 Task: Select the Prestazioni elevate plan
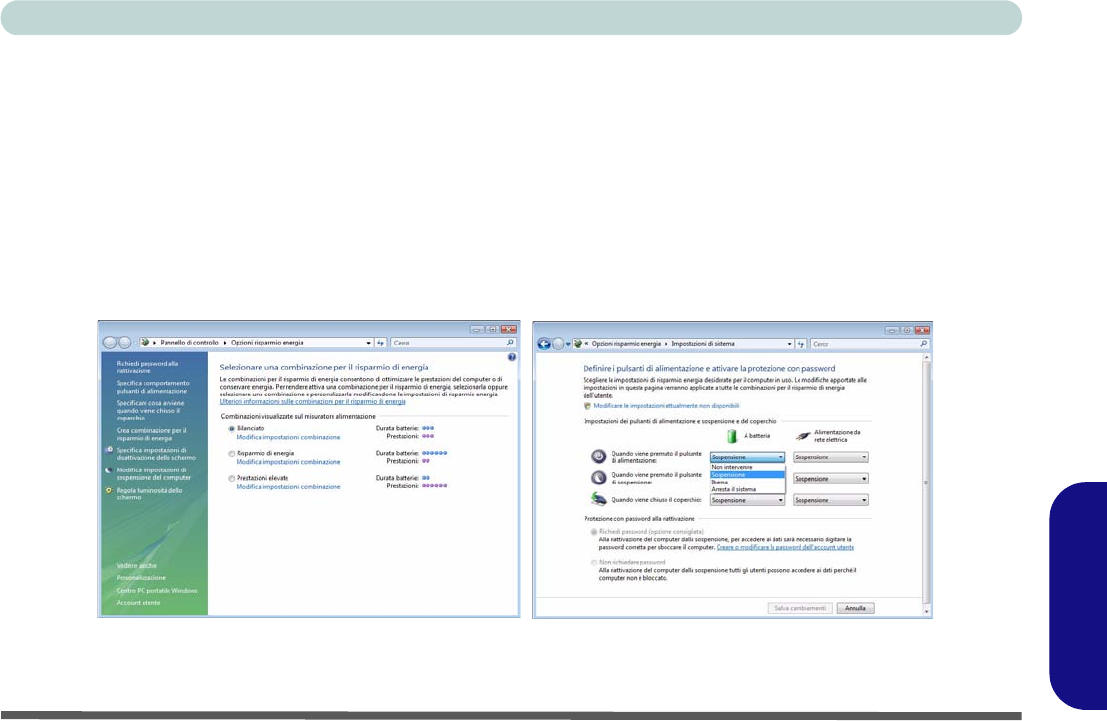232,478
